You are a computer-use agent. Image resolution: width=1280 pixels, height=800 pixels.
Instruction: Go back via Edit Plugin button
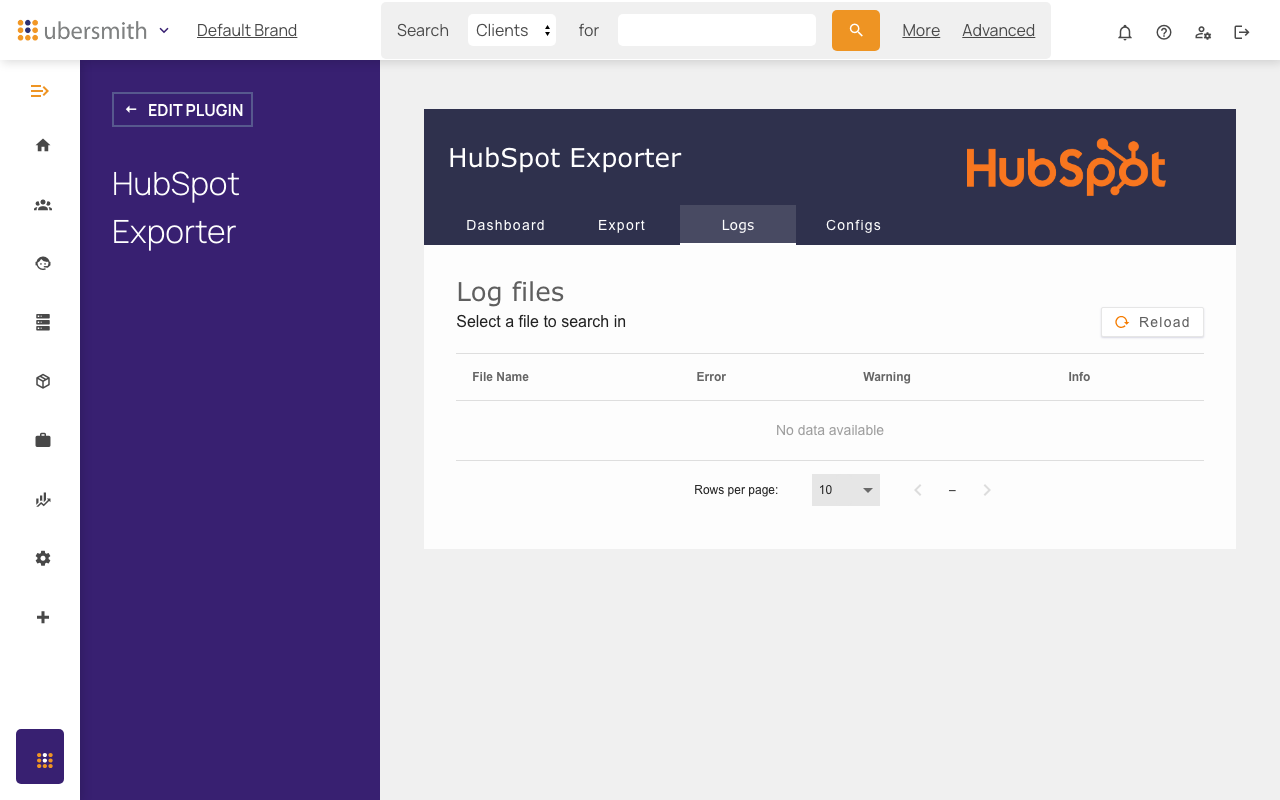(x=182, y=110)
